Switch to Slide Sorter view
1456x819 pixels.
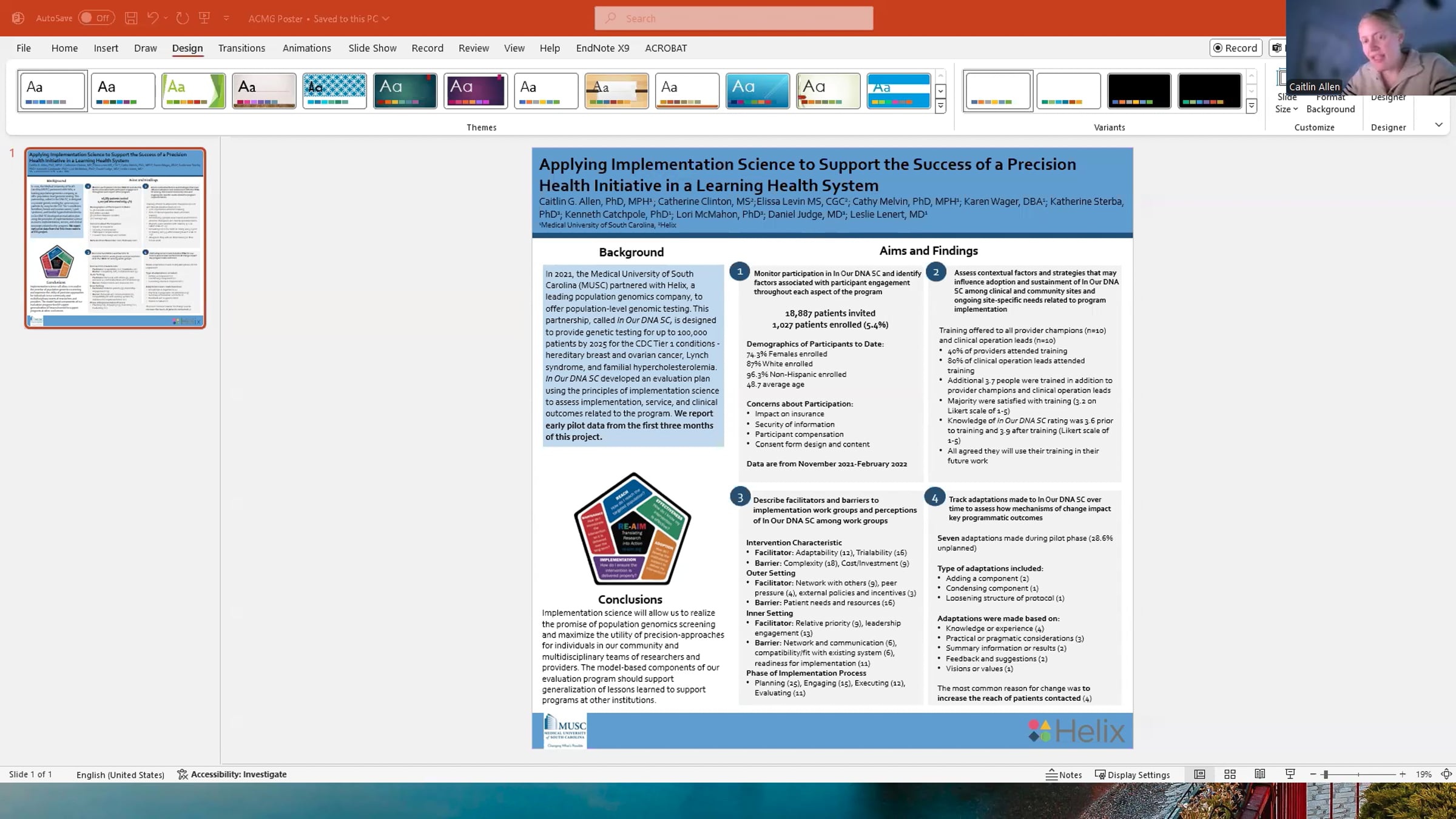[1230, 774]
